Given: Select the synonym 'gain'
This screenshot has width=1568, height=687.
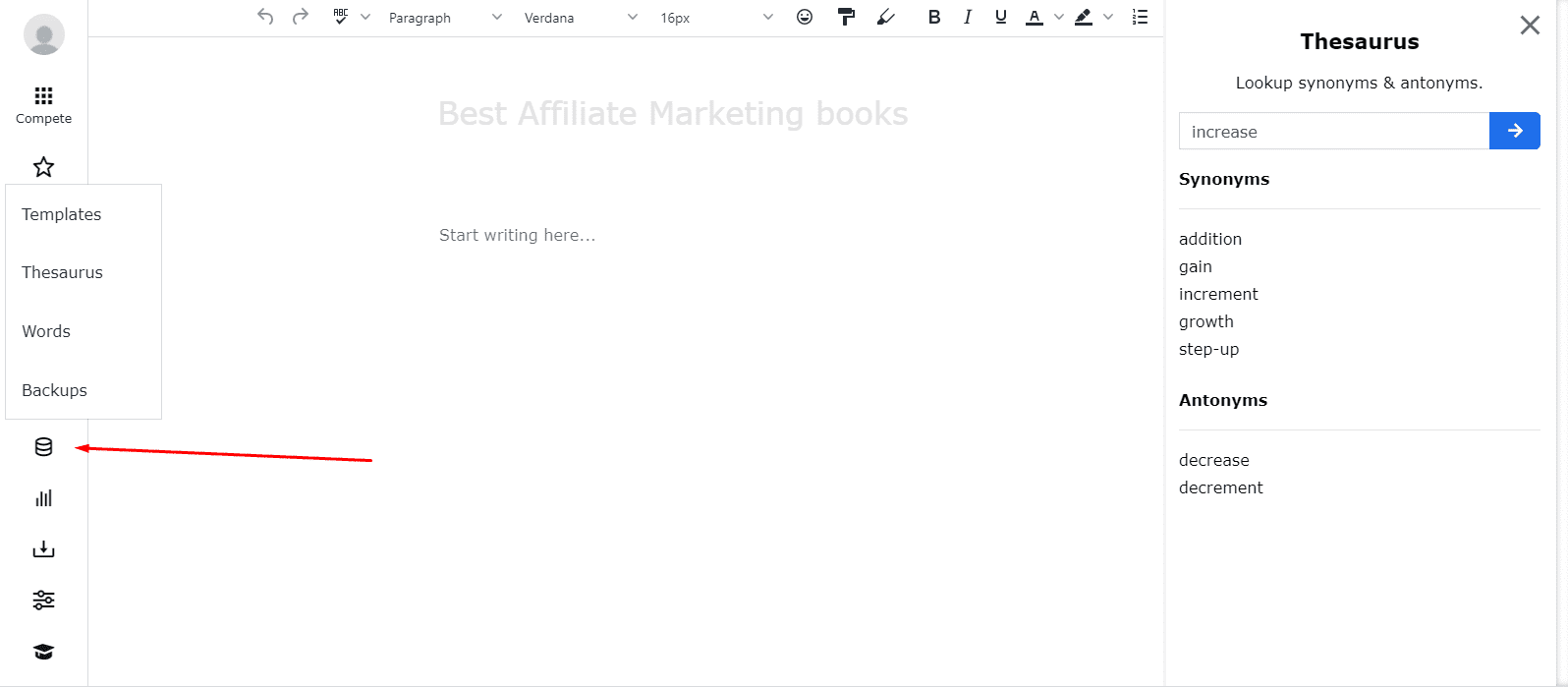Looking at the screenshot, I should pyautogui.click(x=1196, y=266).
